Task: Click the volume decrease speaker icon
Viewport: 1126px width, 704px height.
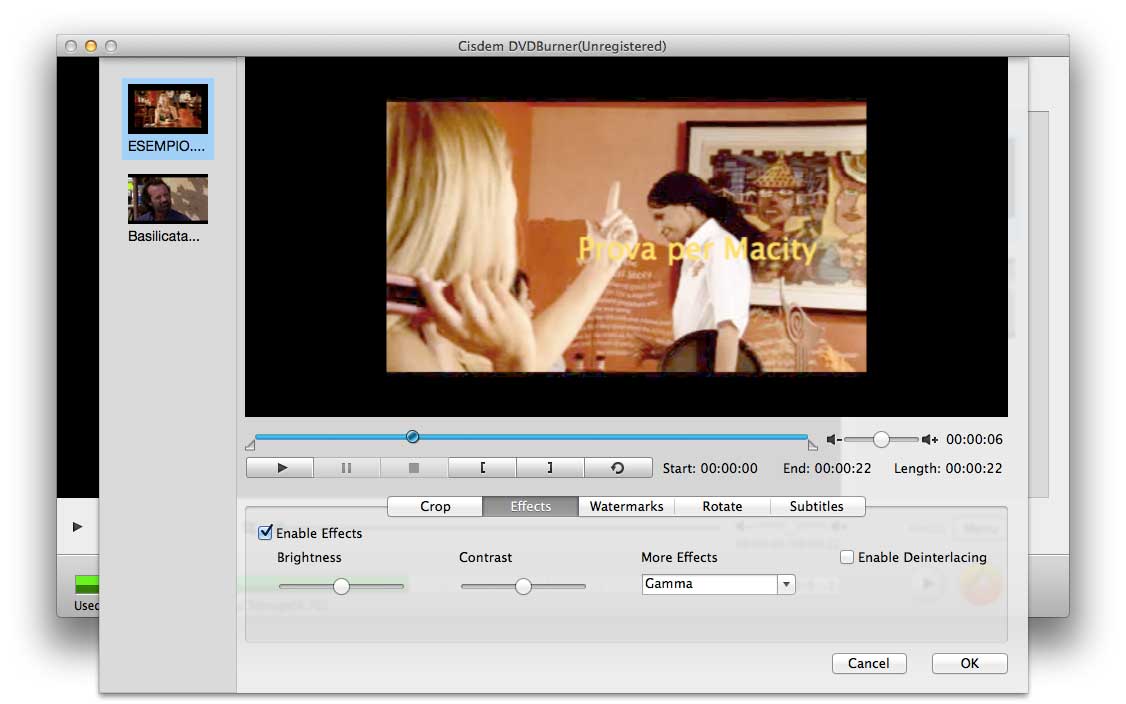Action: pyautogui.click(x=833, y=440)
